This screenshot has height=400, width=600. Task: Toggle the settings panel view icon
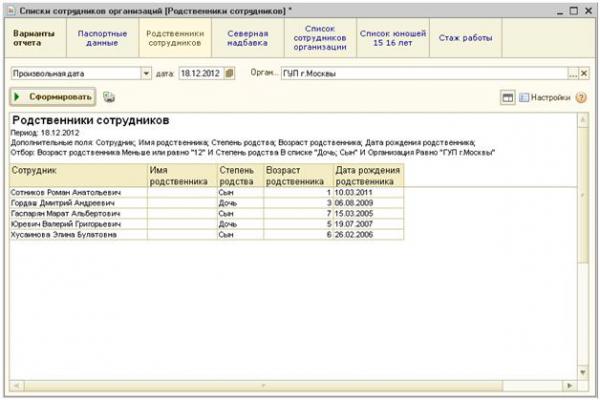click(x=507, y=98)
